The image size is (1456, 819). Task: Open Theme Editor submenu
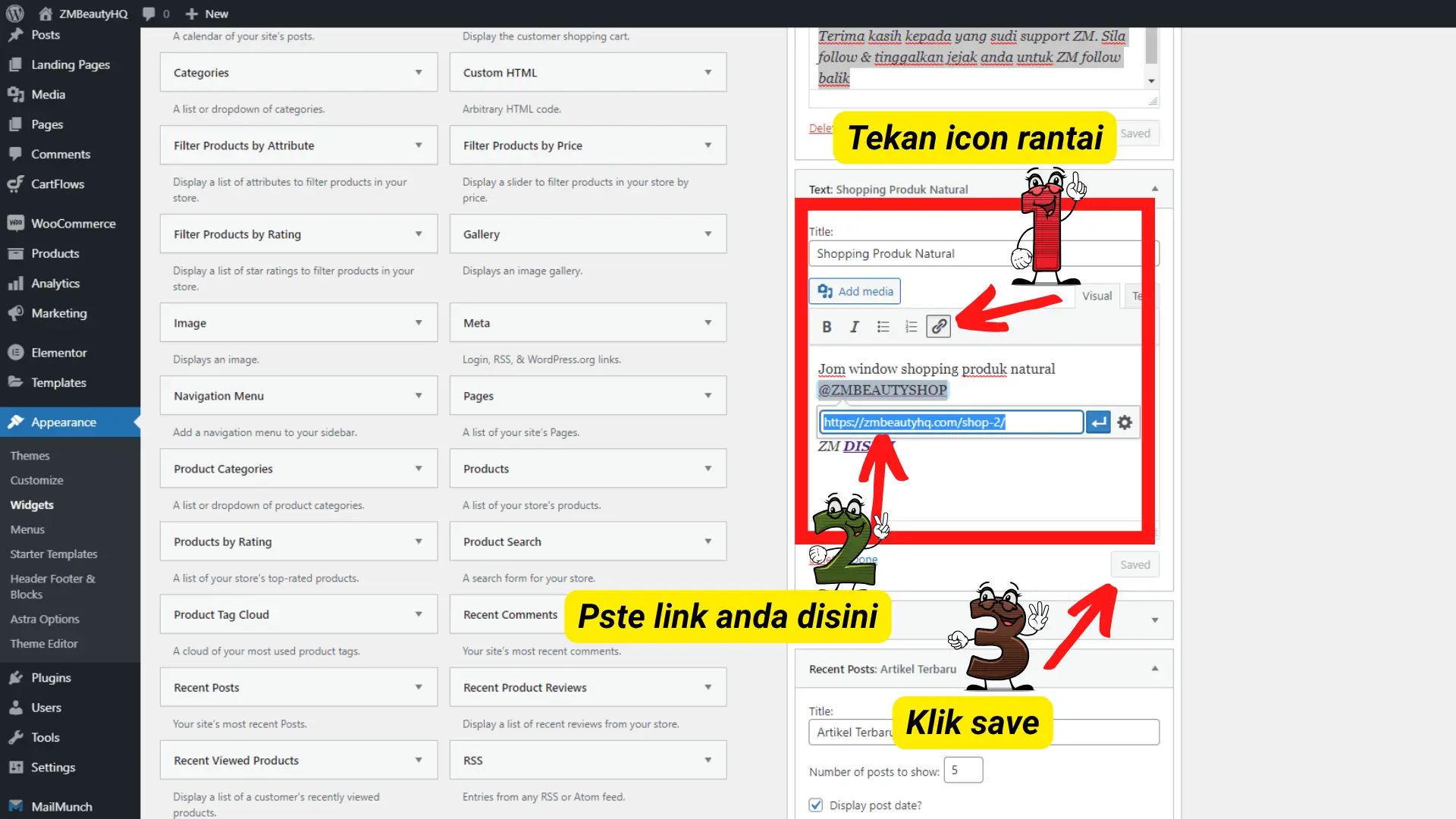(x=44, y=644)
